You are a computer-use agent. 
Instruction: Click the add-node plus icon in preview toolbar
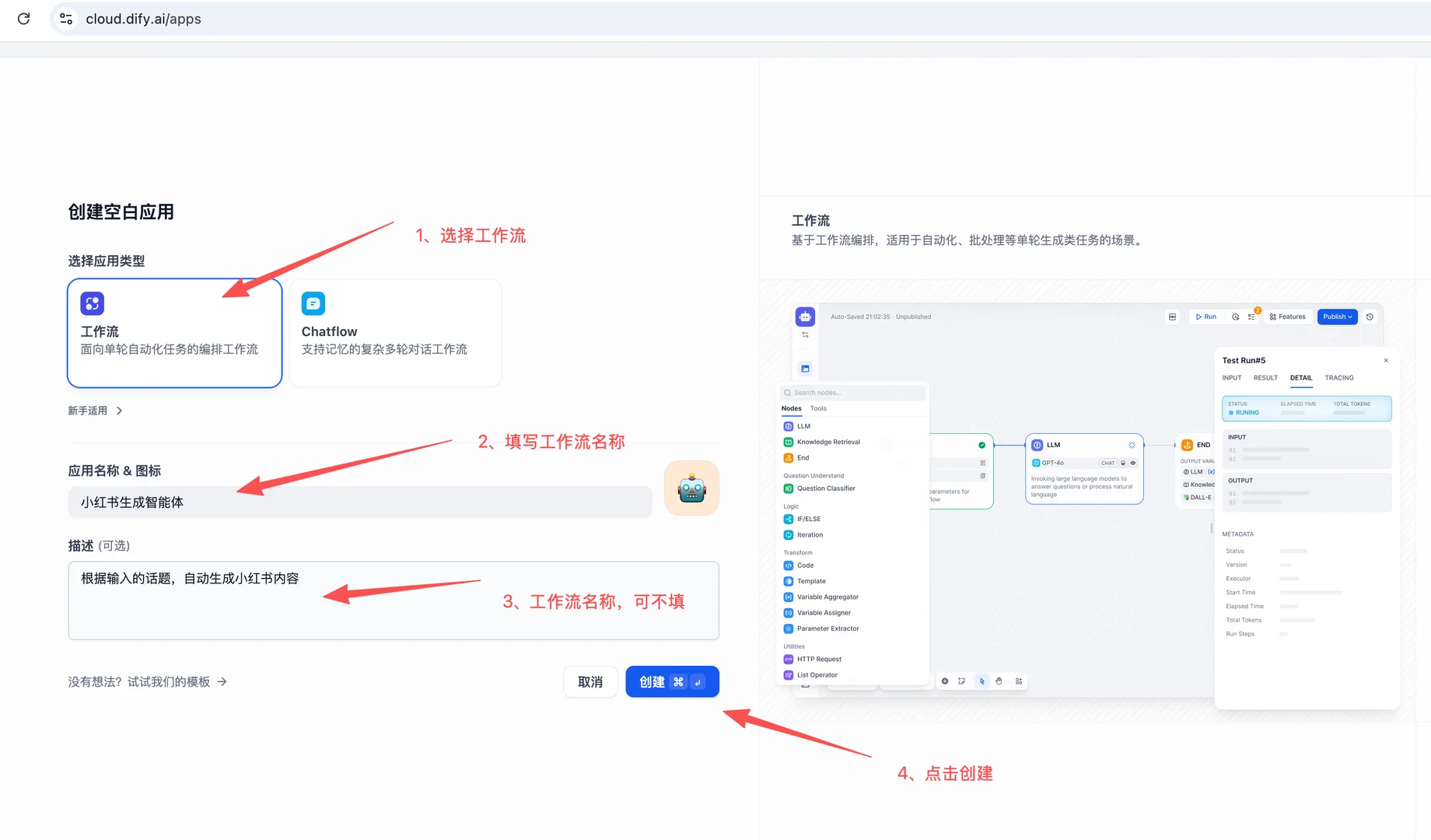click(945, 681)
